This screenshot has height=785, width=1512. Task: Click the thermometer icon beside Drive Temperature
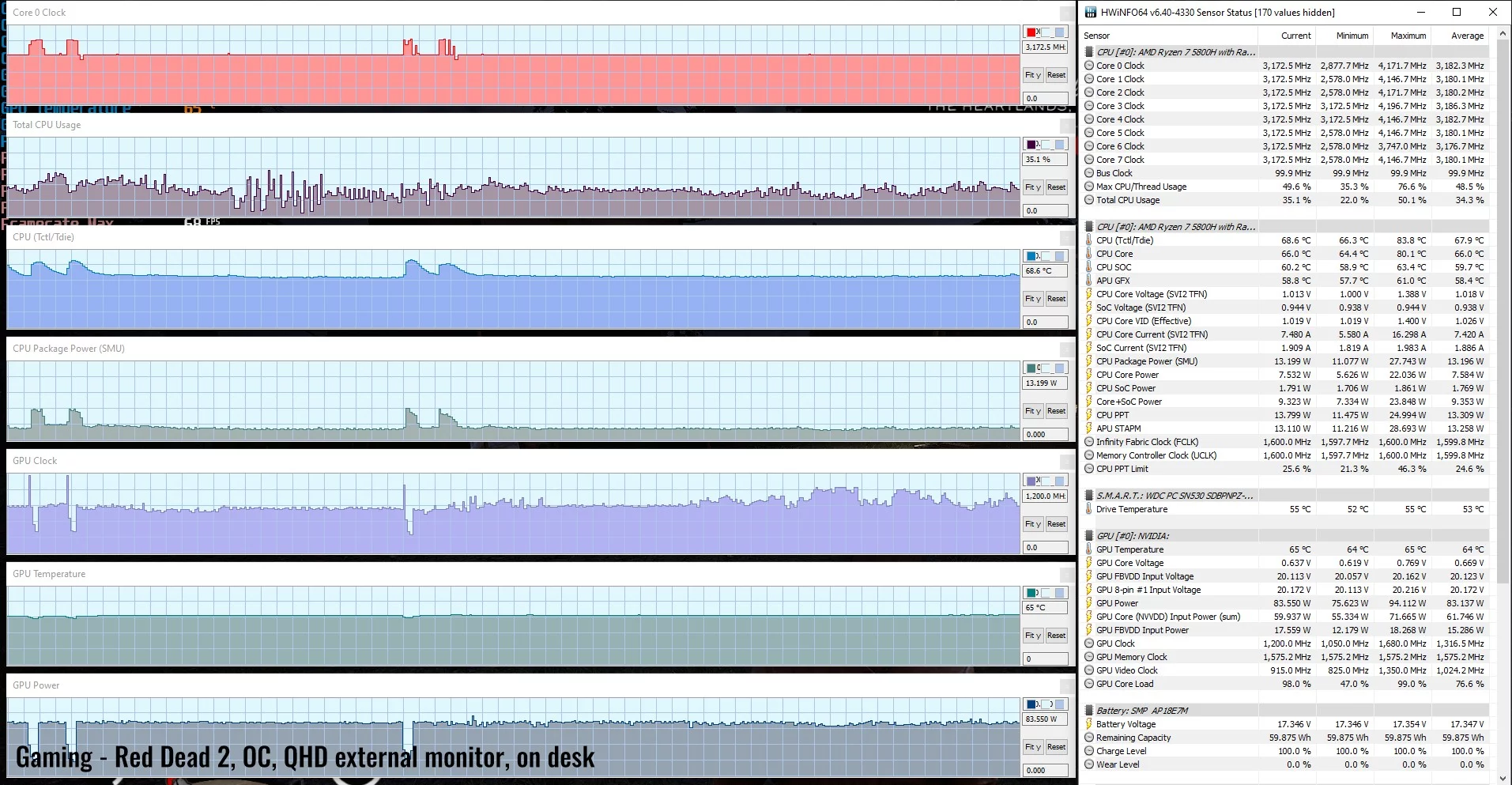[x=1089, y=509]
